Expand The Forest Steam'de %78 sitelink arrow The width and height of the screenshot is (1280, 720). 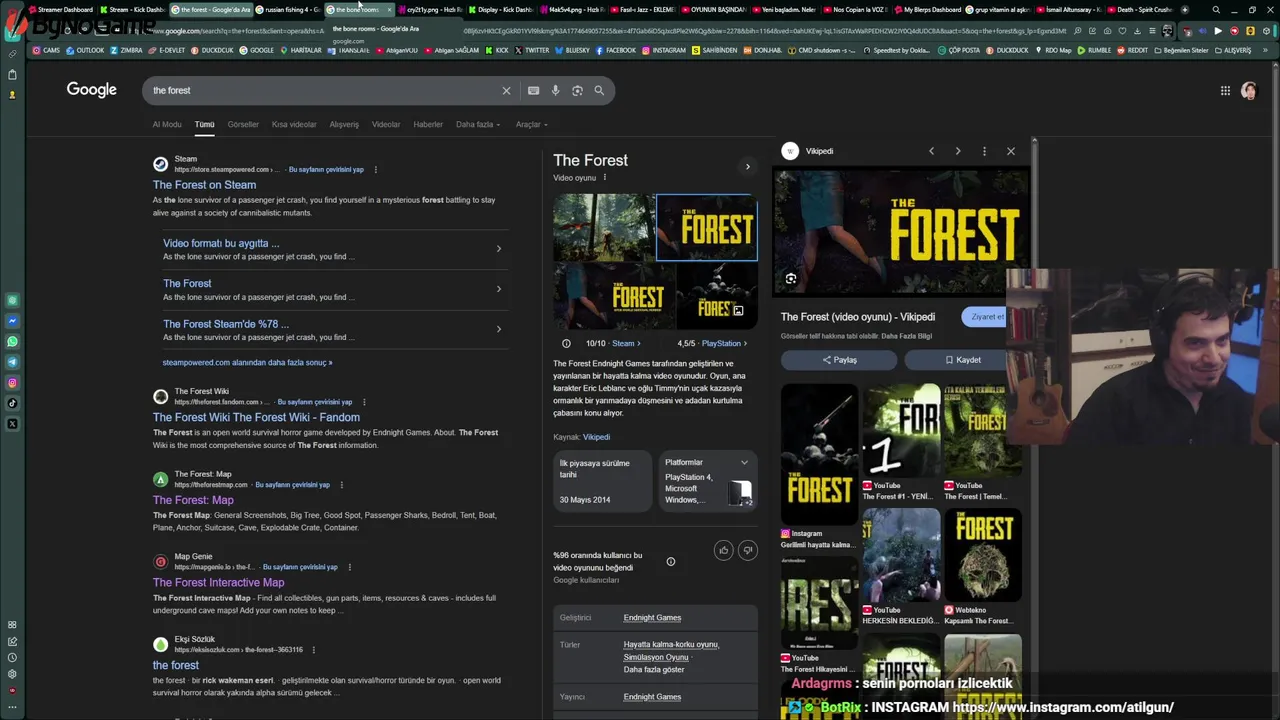(499, 329)
